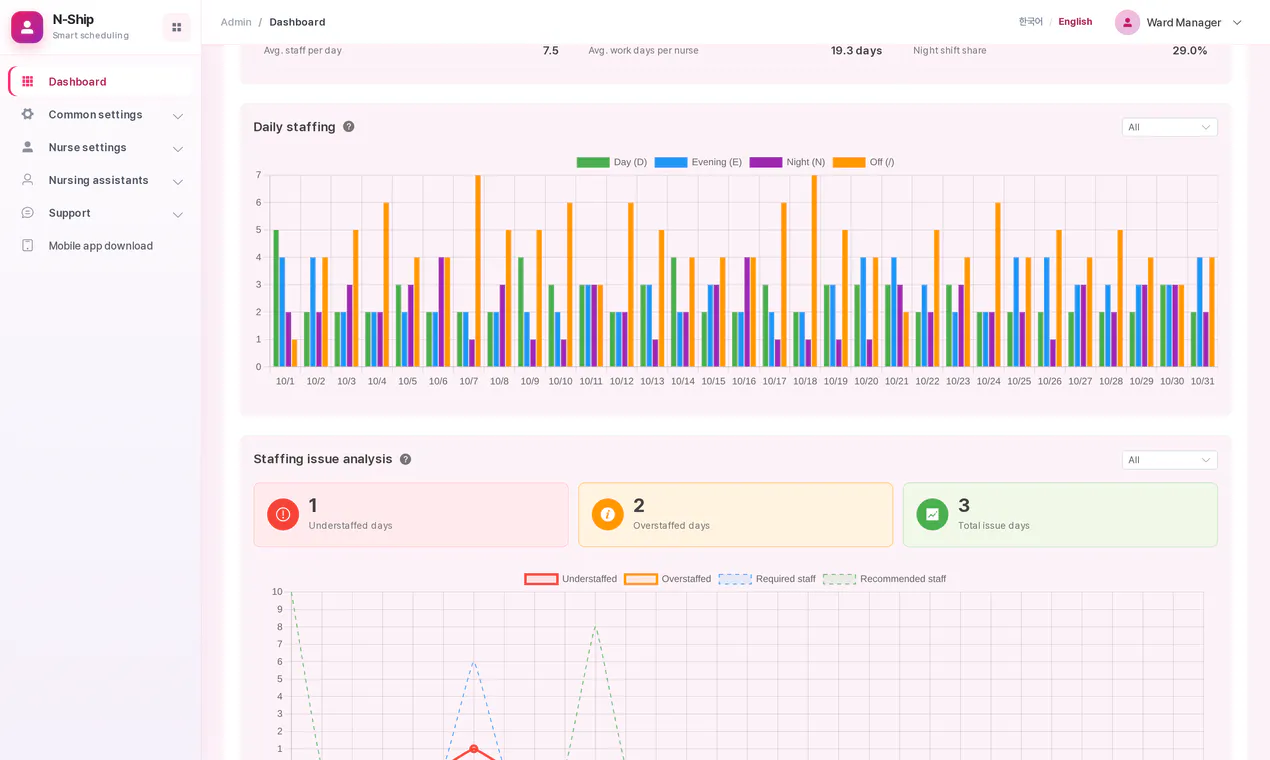Switch language to English

(1075, 22)
